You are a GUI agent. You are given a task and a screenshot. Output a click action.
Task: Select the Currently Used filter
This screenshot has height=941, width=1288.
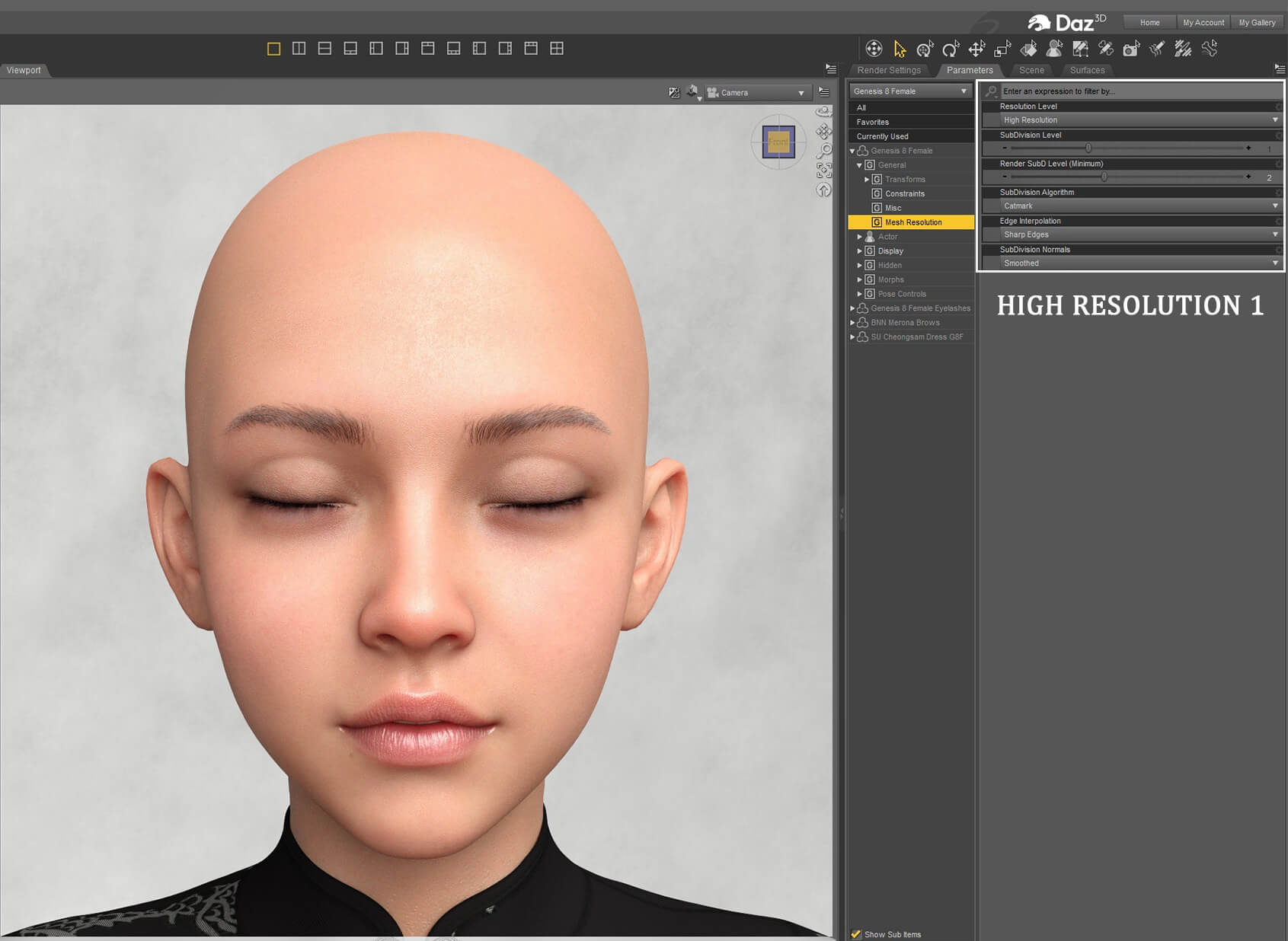click(911, 136)
